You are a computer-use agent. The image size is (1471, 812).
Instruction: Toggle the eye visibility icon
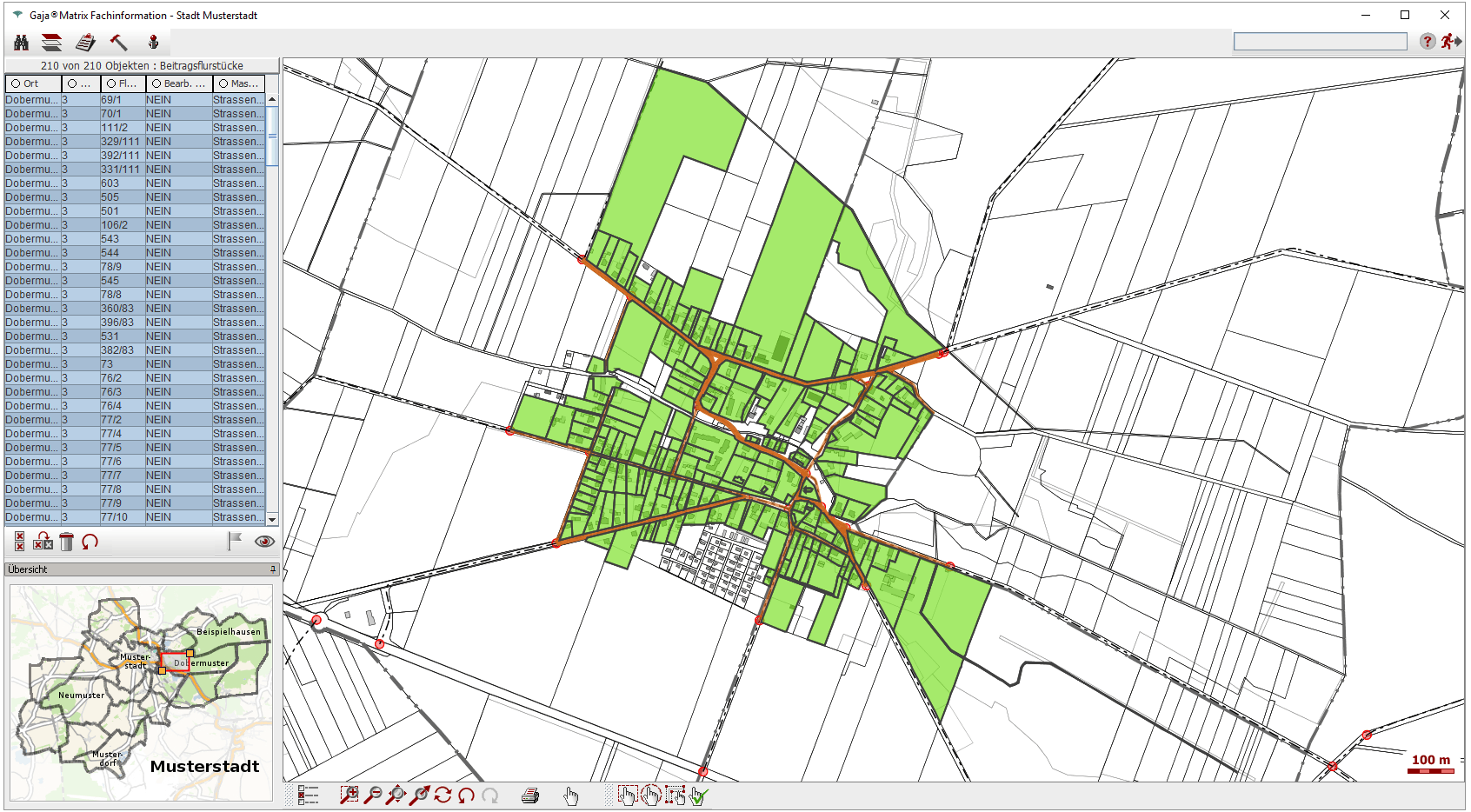coord(264,542)
